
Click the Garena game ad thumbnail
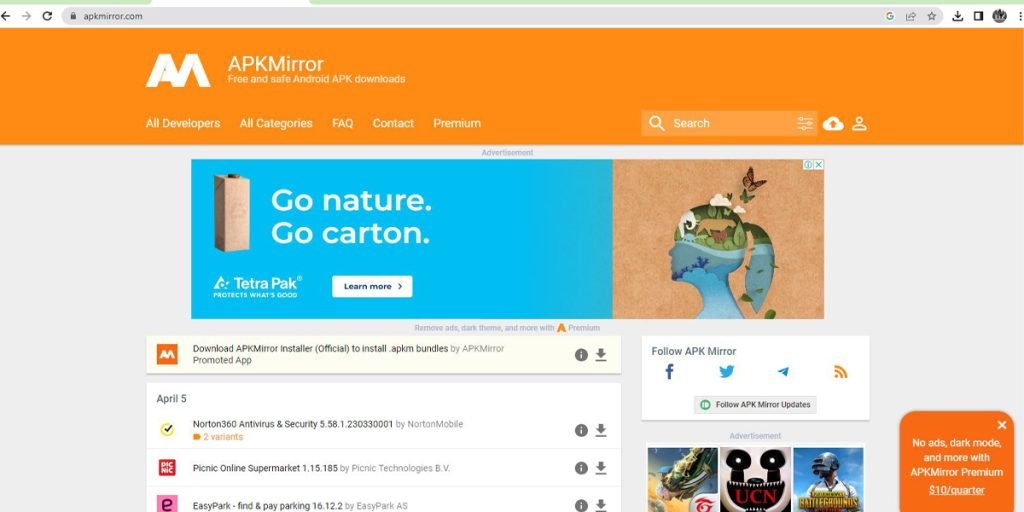tap(682, 479)
